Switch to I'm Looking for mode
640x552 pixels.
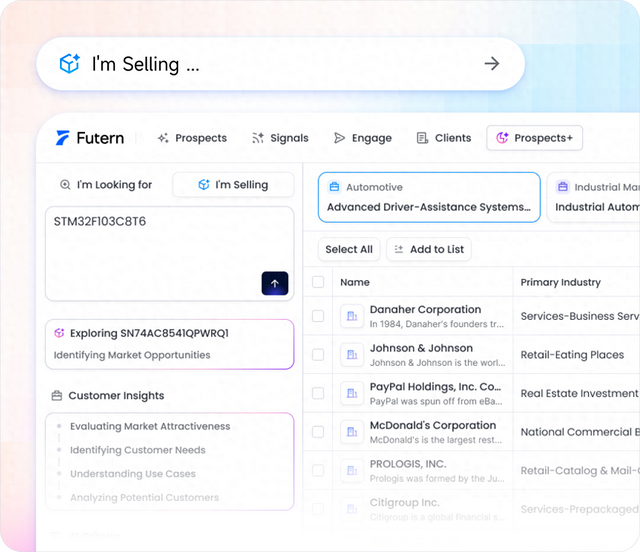point(106,185)
